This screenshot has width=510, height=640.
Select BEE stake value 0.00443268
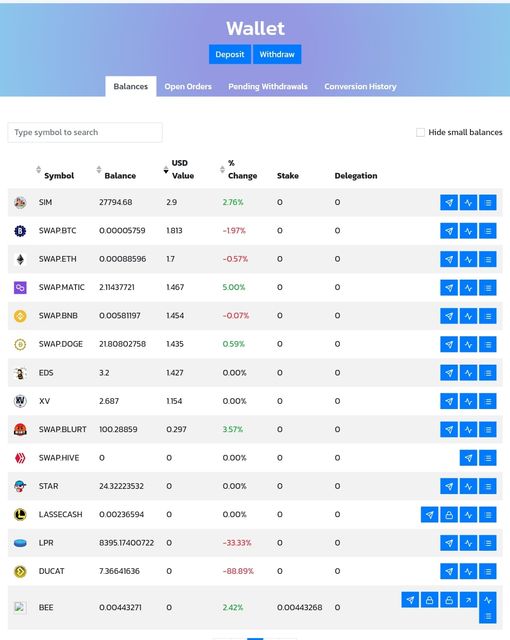point(299,608)
